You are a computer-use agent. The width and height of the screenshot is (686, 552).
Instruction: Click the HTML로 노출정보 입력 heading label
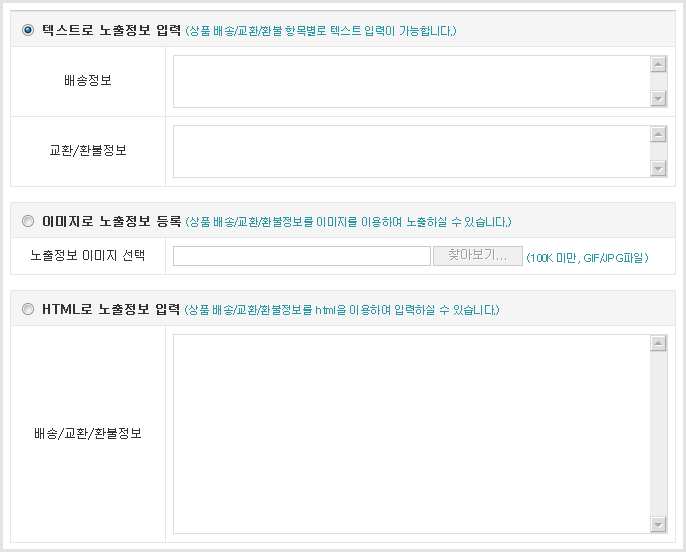(112, 309)
